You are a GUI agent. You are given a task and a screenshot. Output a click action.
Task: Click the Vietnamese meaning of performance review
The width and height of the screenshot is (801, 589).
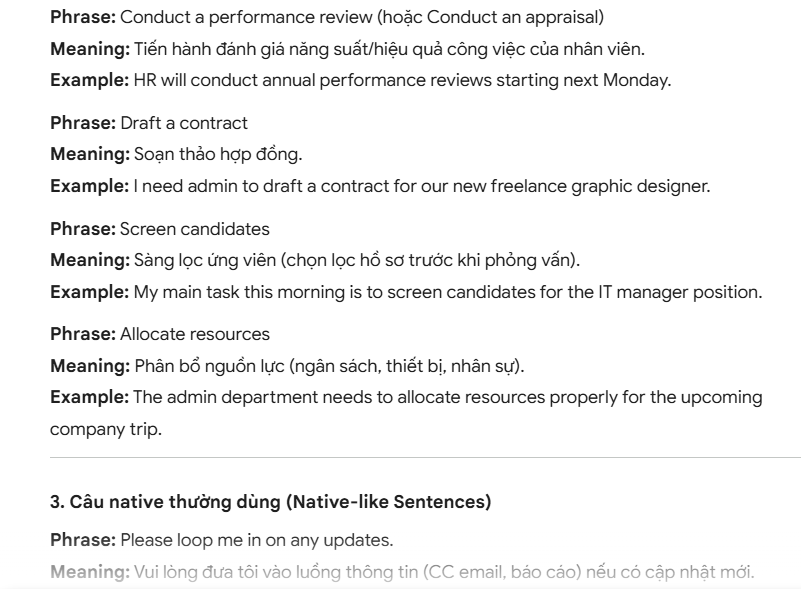tap(388, 49)
